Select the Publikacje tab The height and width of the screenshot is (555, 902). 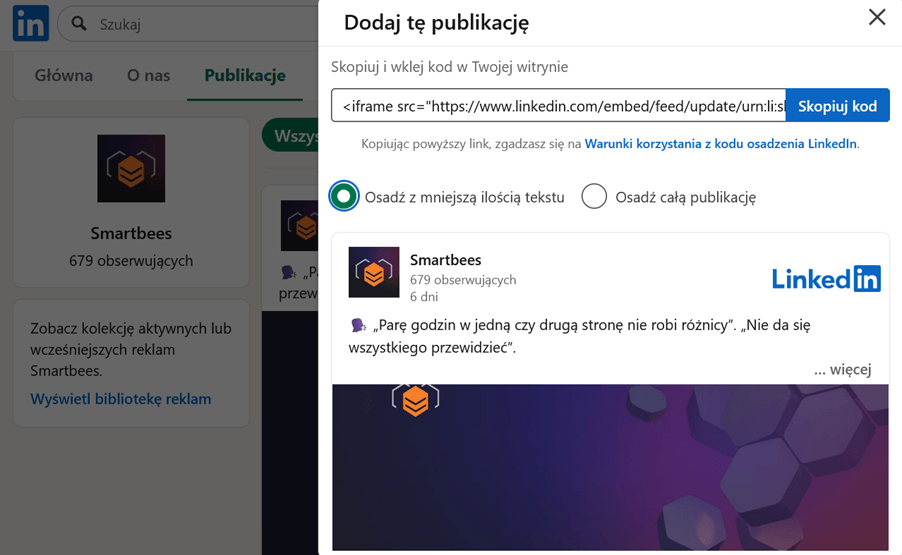245,75
